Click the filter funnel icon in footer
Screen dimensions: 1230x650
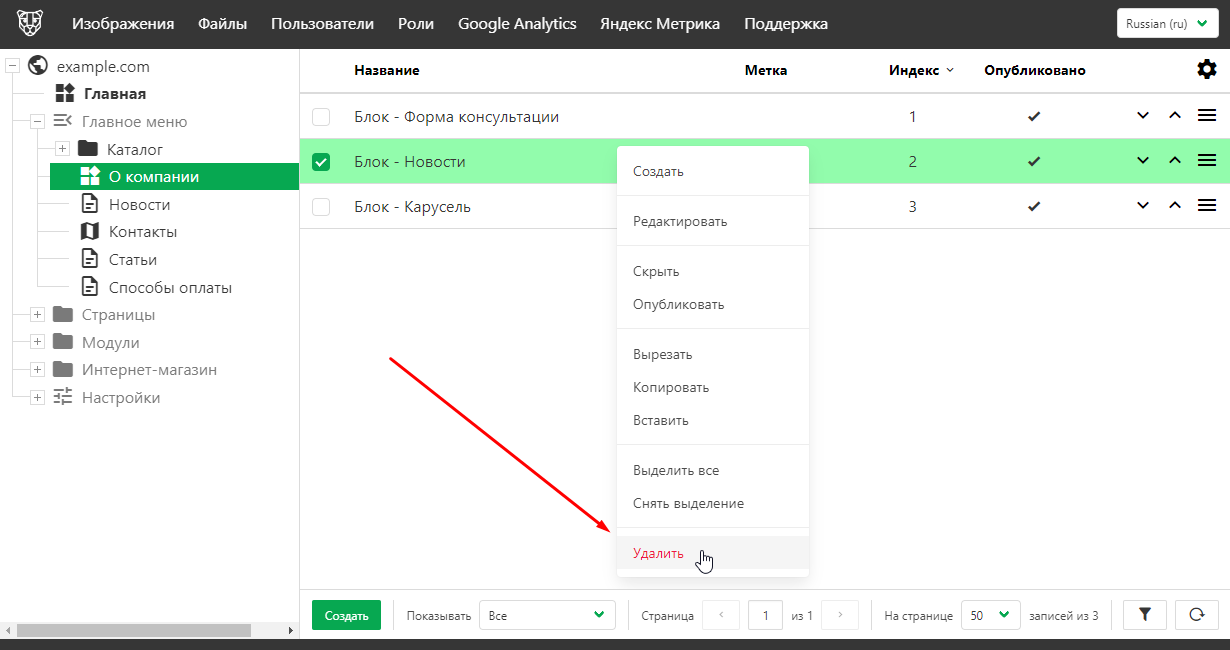[1146, 615]
